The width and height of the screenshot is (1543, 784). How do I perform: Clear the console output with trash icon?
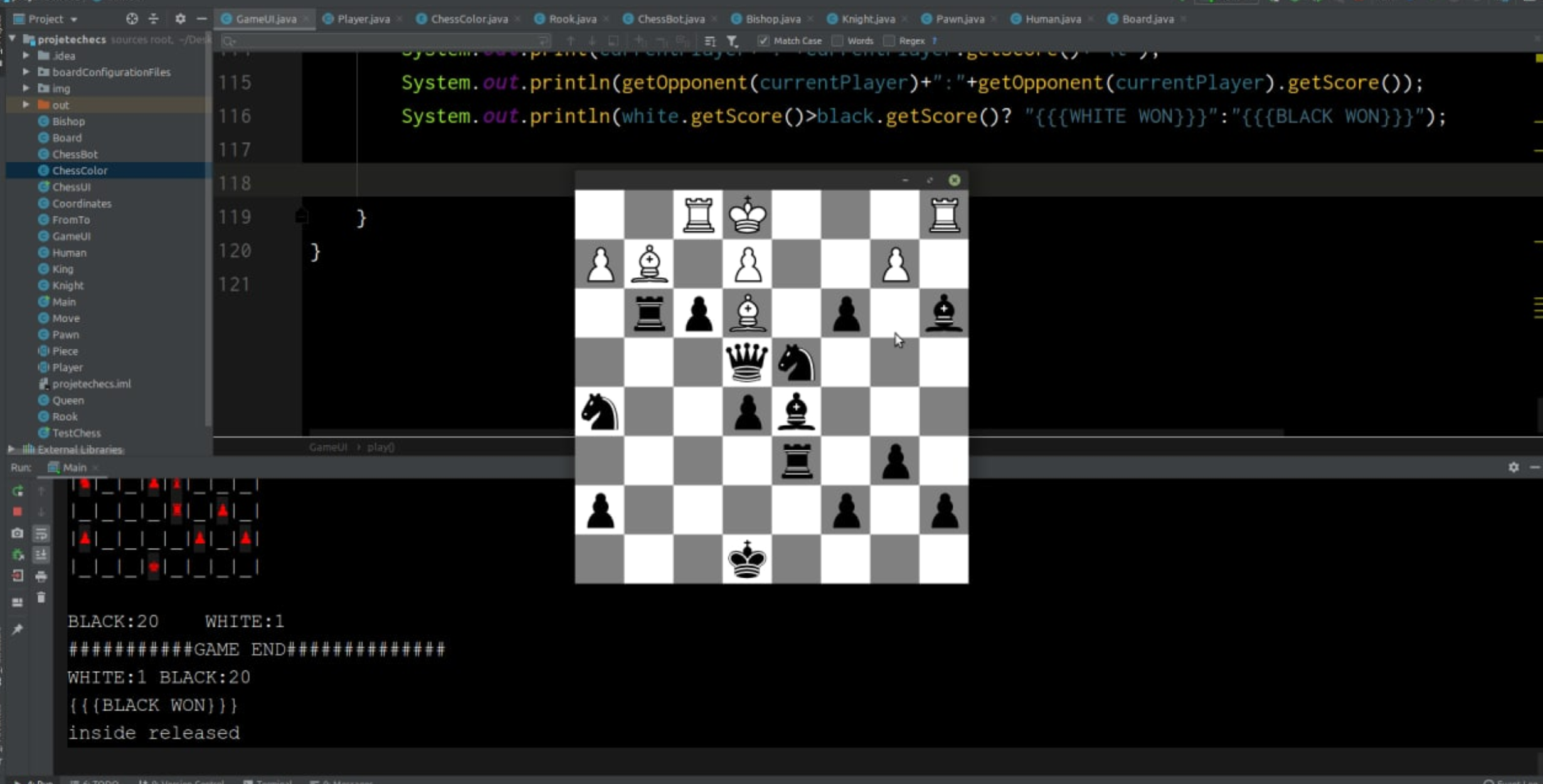[x=41, y=598]
